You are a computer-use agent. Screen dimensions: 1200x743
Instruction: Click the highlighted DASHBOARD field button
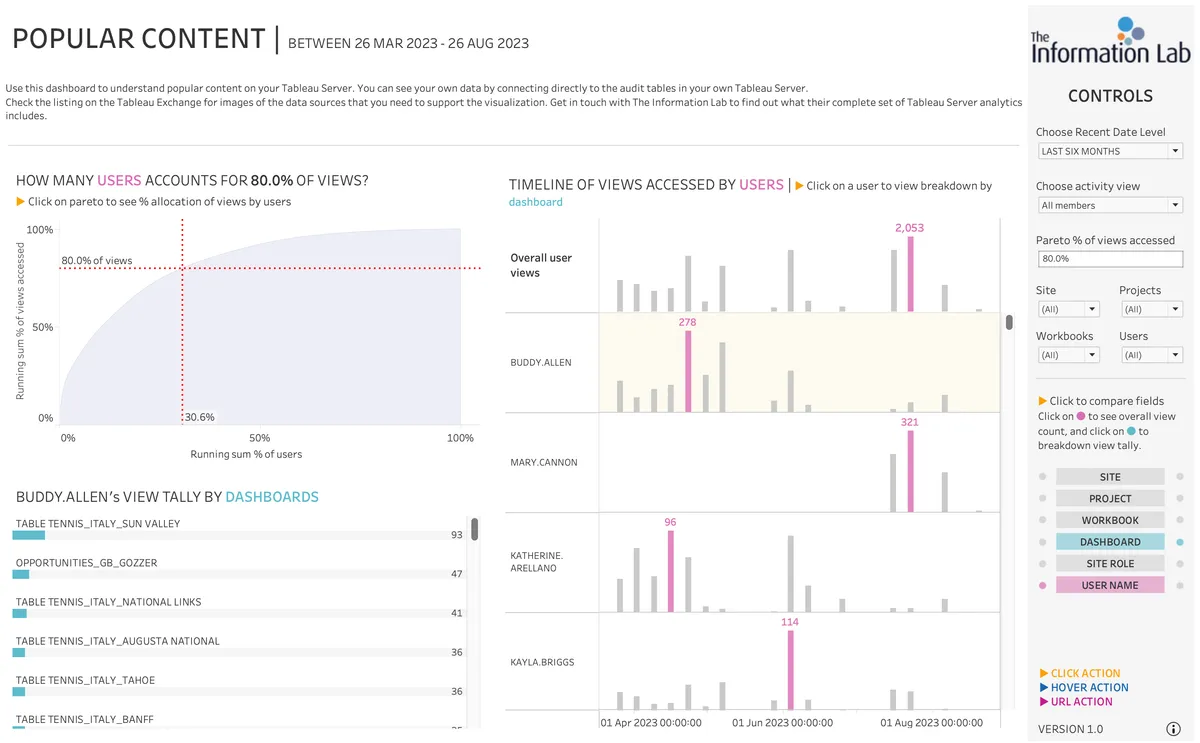[1110, 542]
